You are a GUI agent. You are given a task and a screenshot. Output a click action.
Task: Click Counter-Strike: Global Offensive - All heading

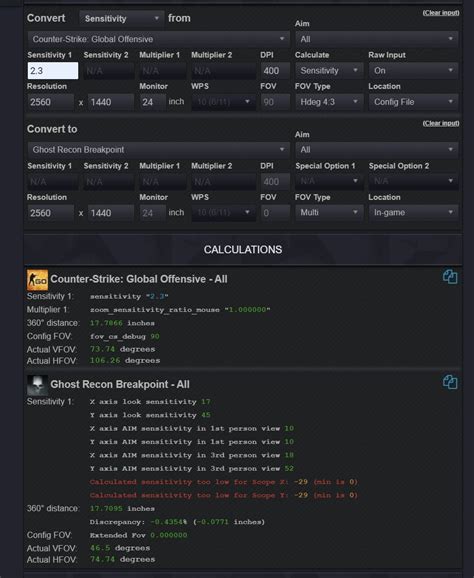139,279
